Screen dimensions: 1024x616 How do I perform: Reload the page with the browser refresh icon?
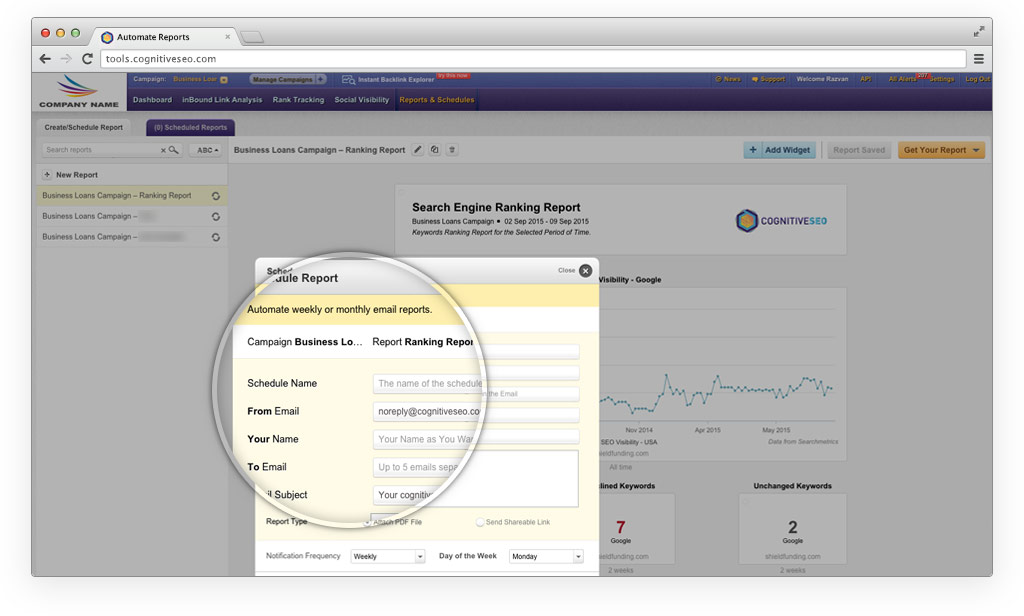pos(87,59)
